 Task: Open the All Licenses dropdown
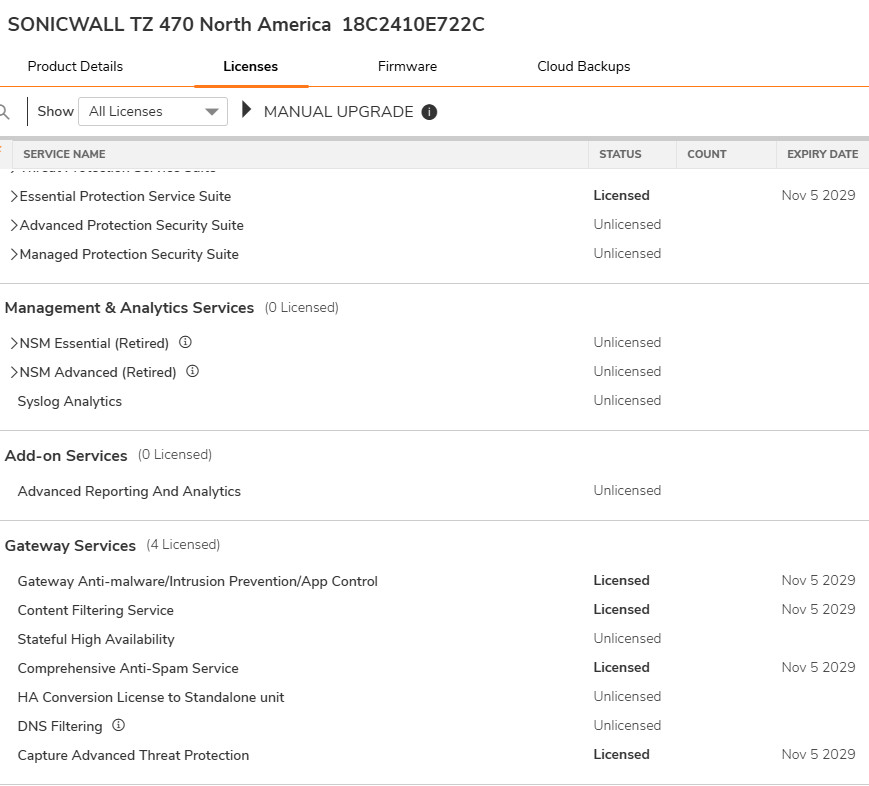(153, 111)
